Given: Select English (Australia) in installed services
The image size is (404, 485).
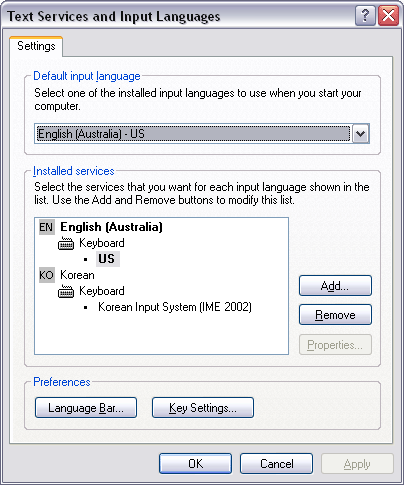Looking at the screenshot, I should point(111,227).
